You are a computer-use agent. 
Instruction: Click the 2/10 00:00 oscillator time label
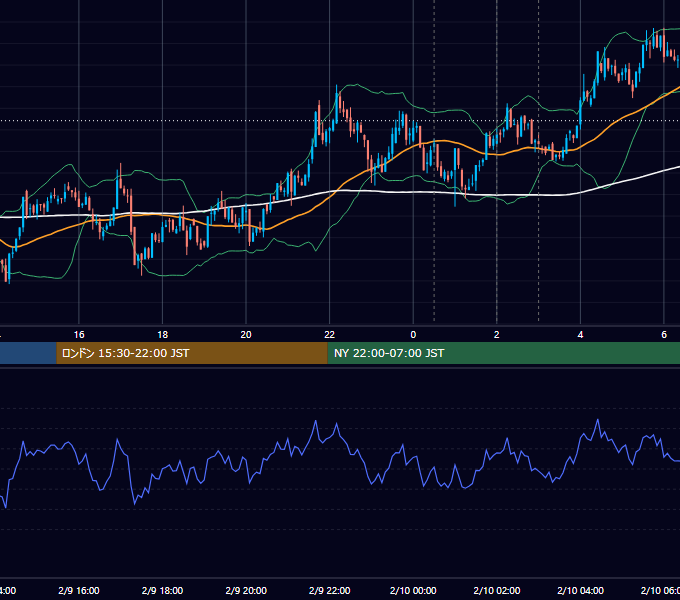pyautogui.click(x=413, y=590)
